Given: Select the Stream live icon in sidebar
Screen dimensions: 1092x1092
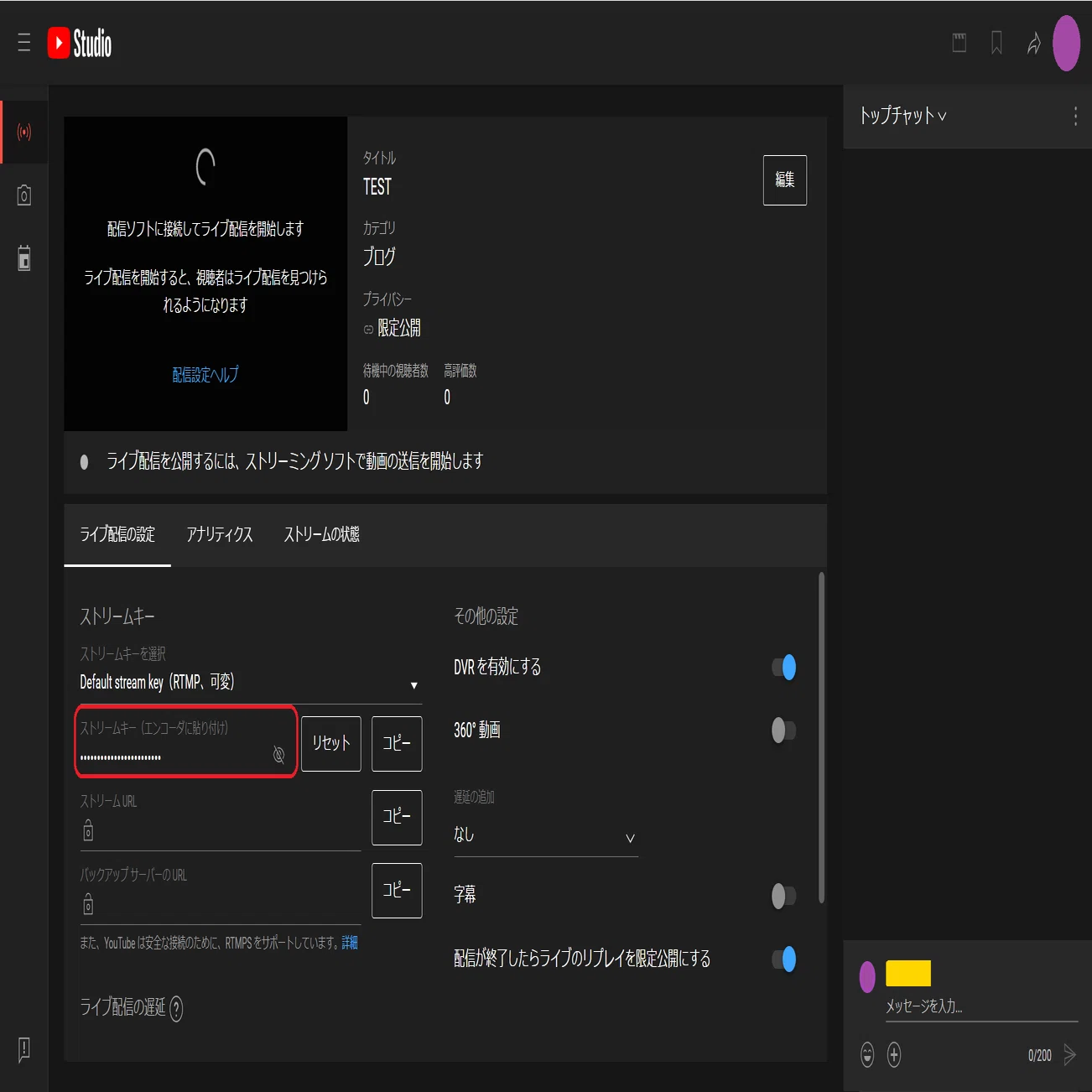Looking at the screenshot, I should [24, 132].
